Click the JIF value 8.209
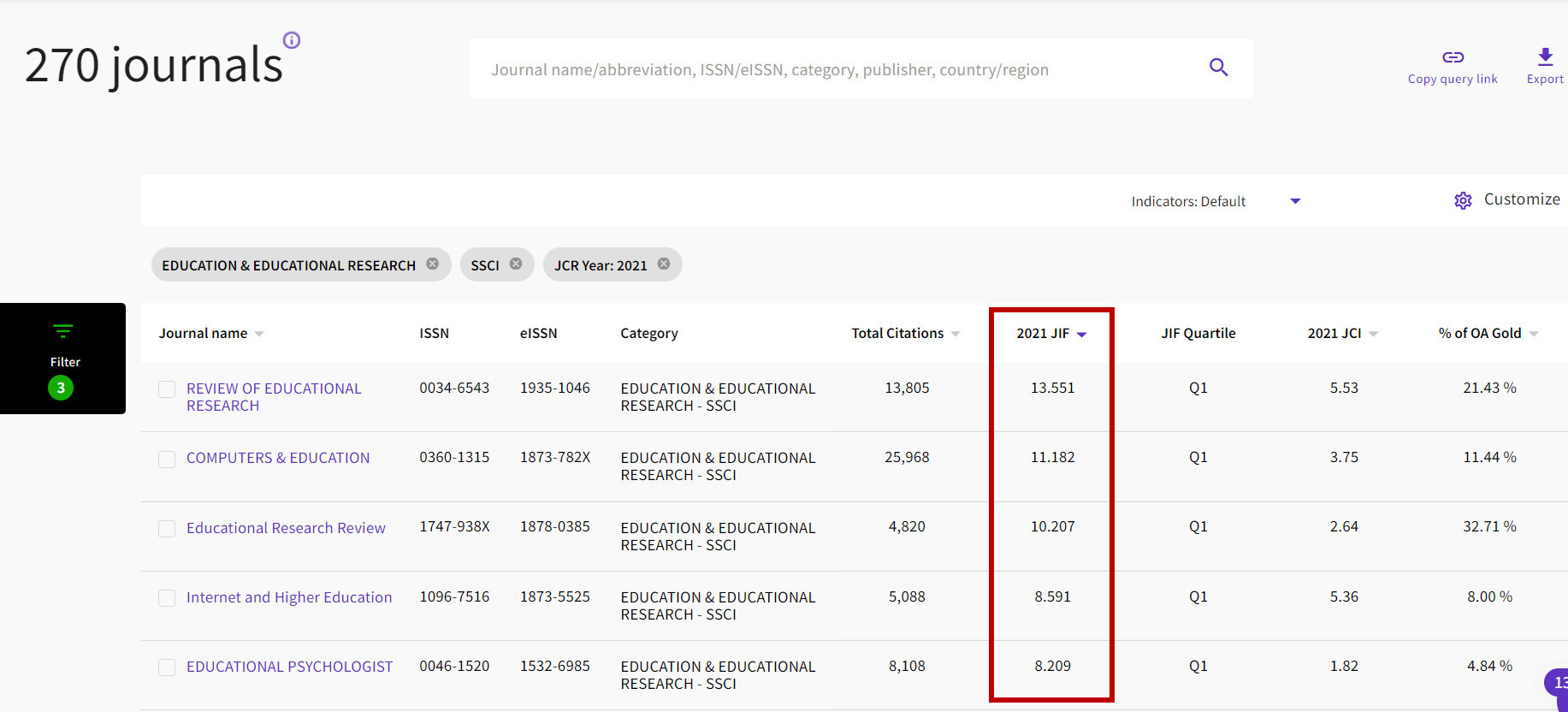The height and width of the screenshot is (712, 1568). click(1052, 666)
